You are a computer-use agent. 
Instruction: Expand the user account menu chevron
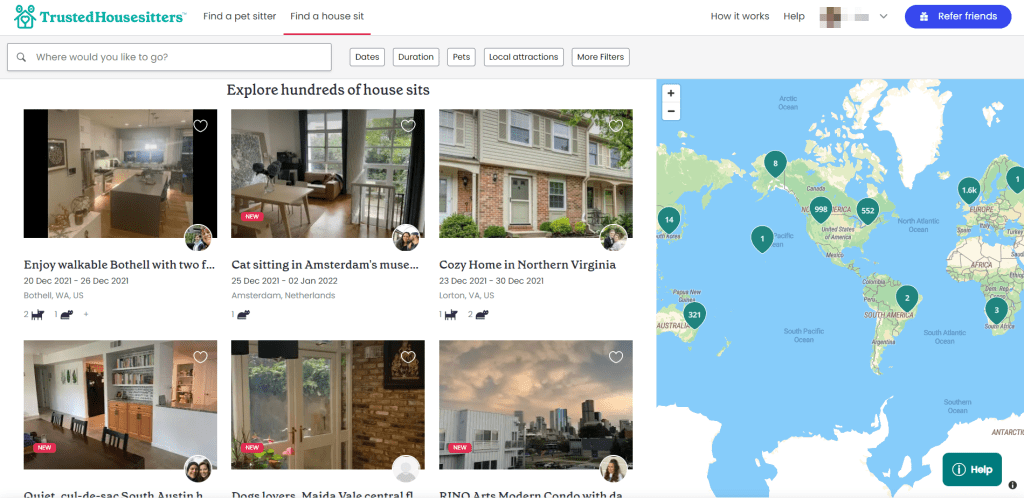[x=884, y=17]
